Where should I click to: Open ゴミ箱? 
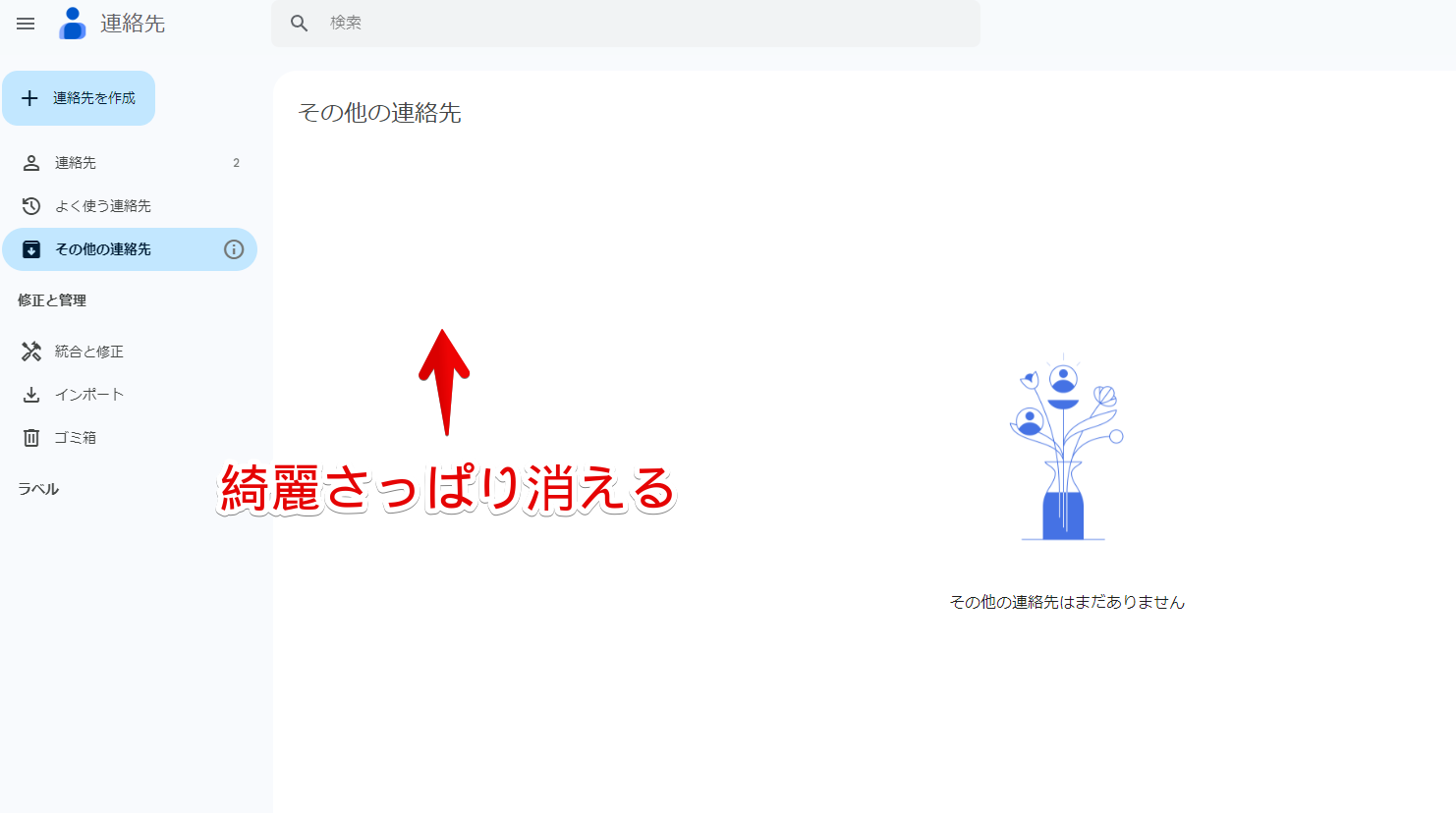[130, 438]
